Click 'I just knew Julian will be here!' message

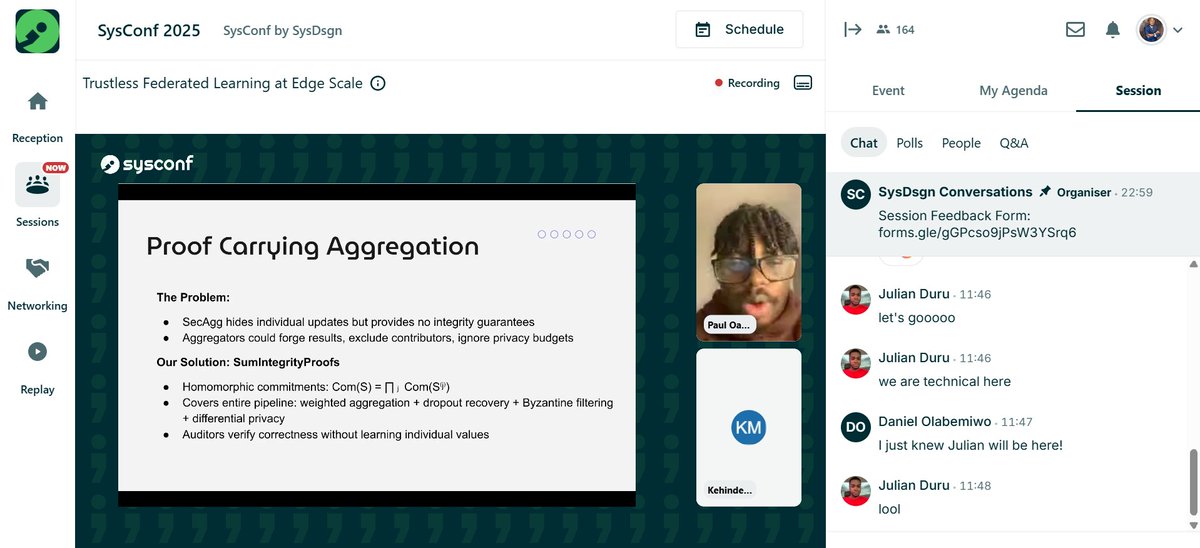(970, 445)
